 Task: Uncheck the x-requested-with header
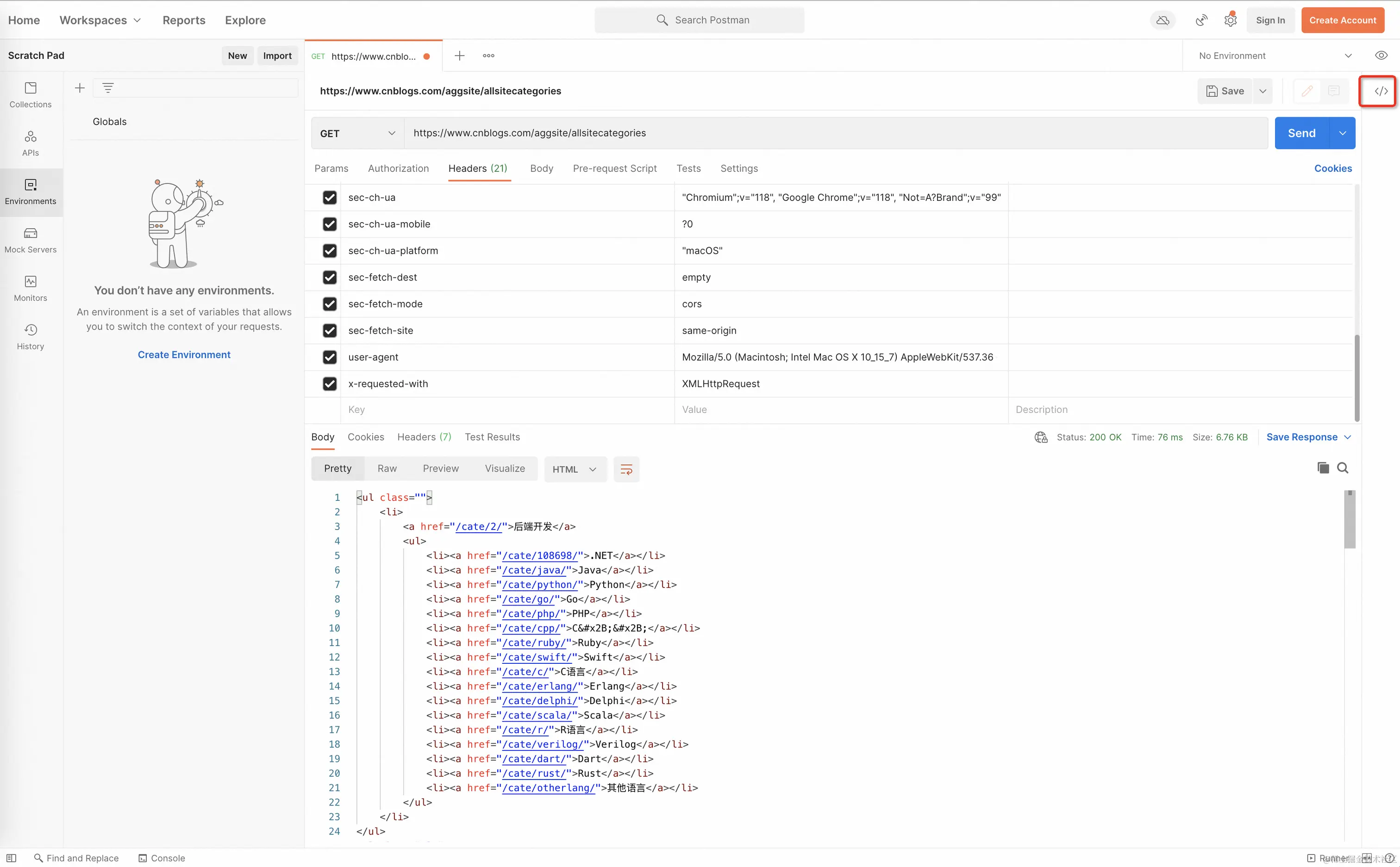point(329,384)
